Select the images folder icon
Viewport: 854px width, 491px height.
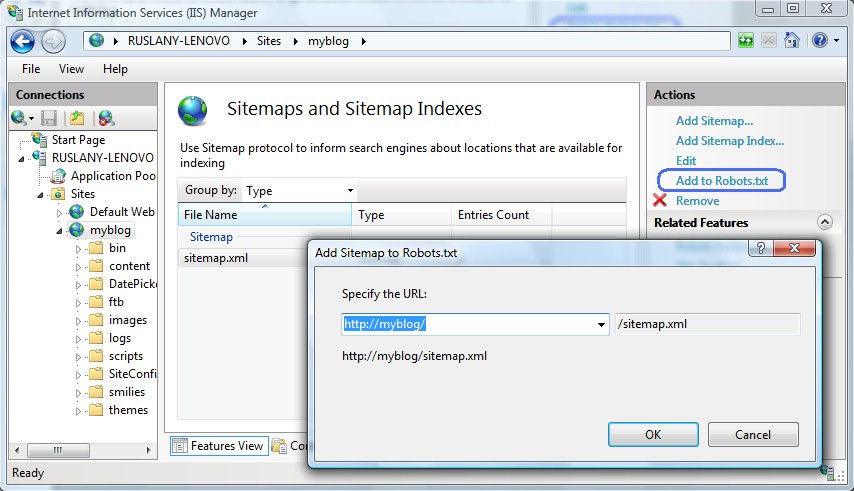[x=96, y=320]
